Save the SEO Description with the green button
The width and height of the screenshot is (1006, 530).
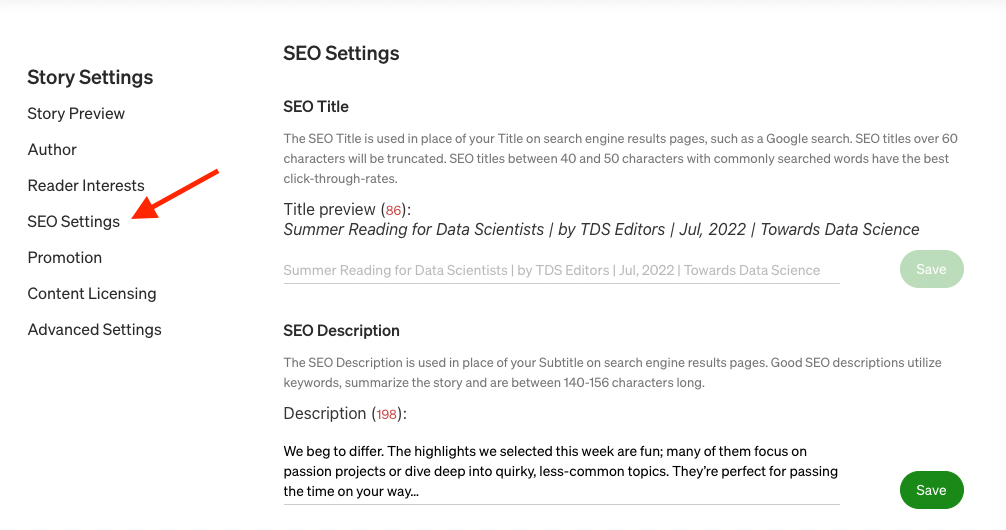click(932, 490)
